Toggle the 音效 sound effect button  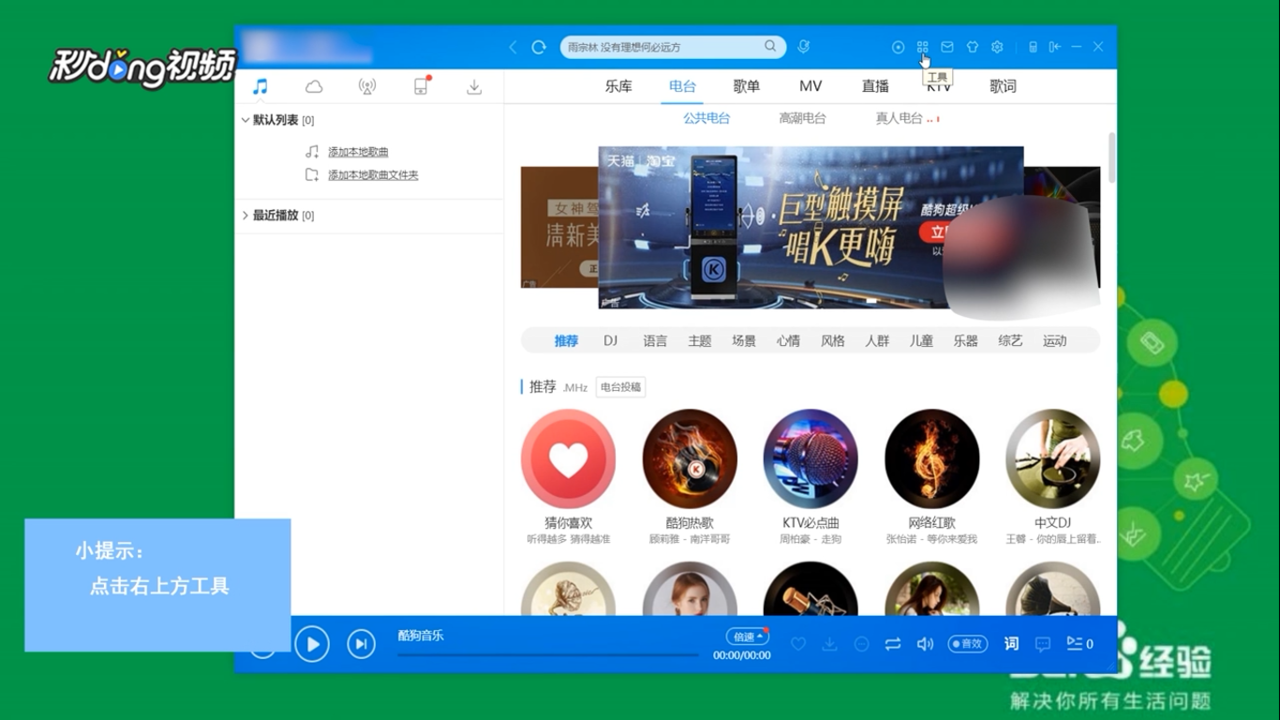tap(967, 644)
